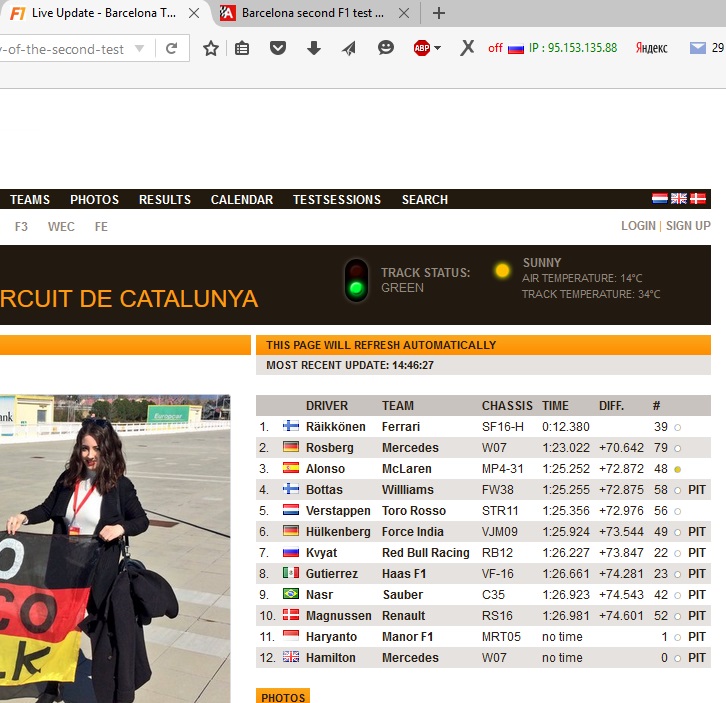Click the PIT label in Haryanto row

[x=696, y=637]
